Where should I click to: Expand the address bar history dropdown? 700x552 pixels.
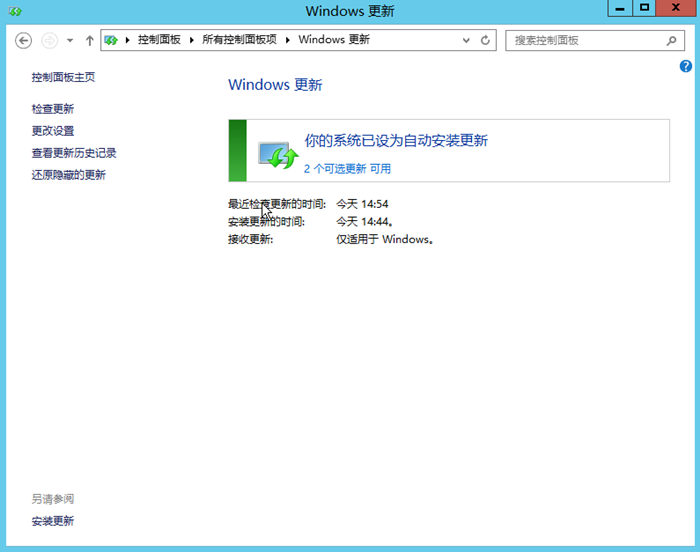tap(466, 40)
